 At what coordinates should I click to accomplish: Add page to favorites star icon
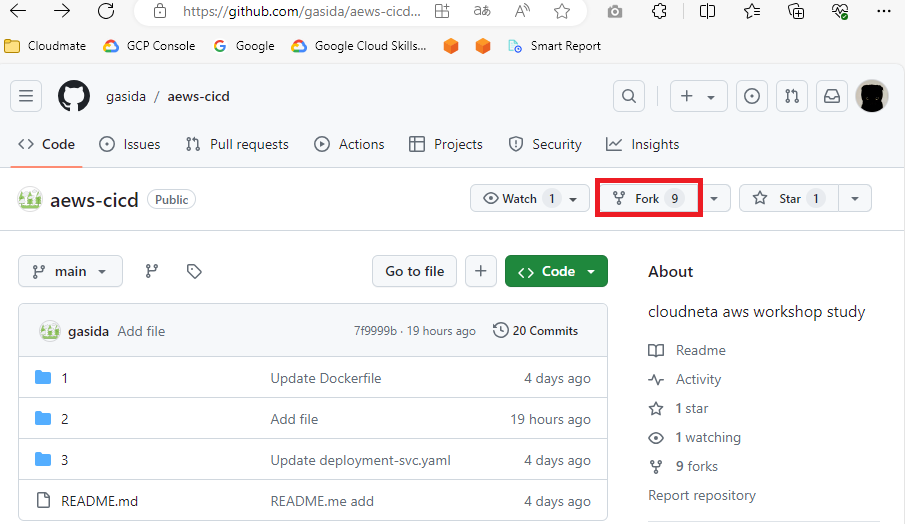point(562,11)
